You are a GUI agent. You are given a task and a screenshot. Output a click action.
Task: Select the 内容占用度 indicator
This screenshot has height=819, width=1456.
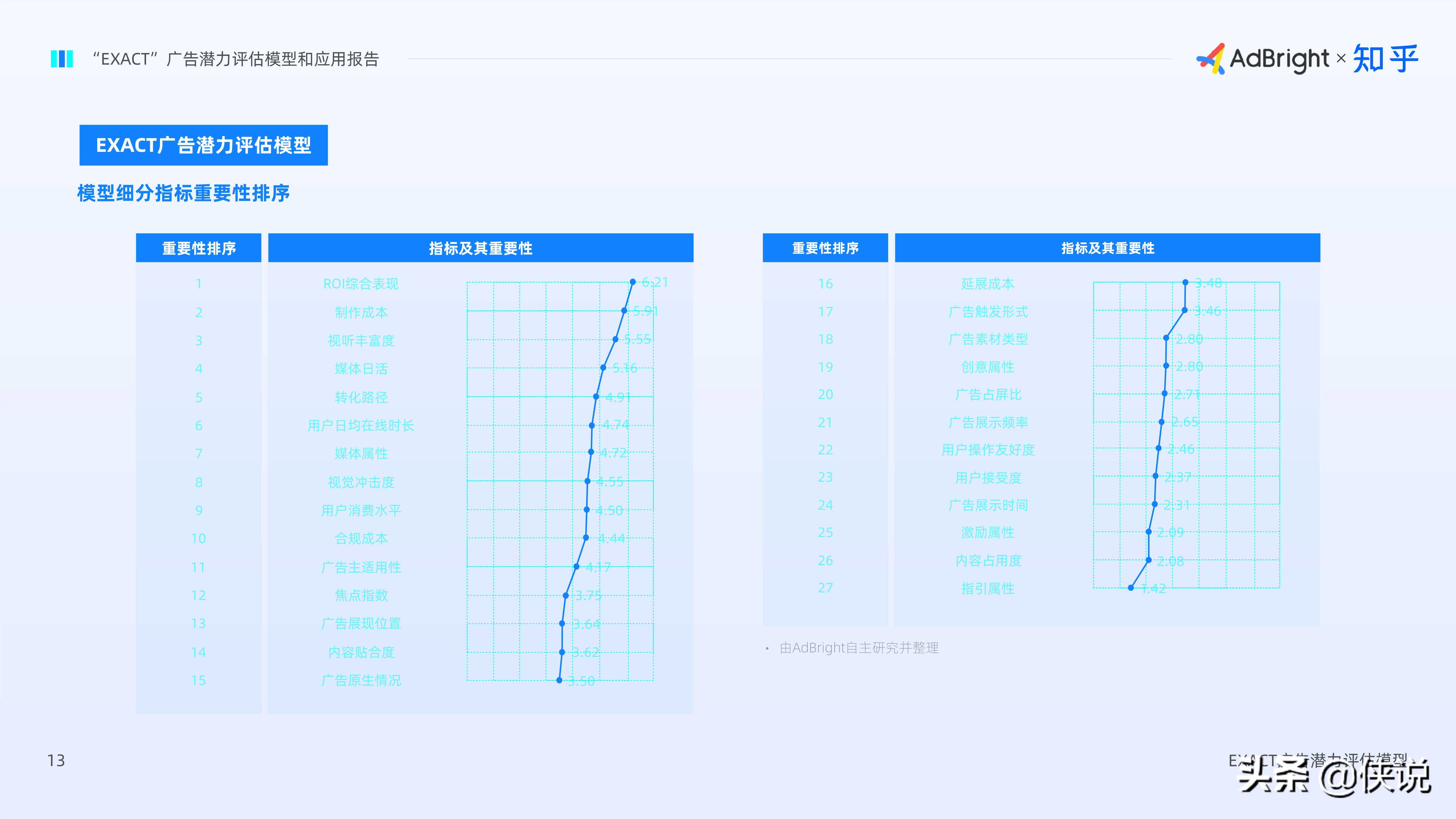coord(988,561)
